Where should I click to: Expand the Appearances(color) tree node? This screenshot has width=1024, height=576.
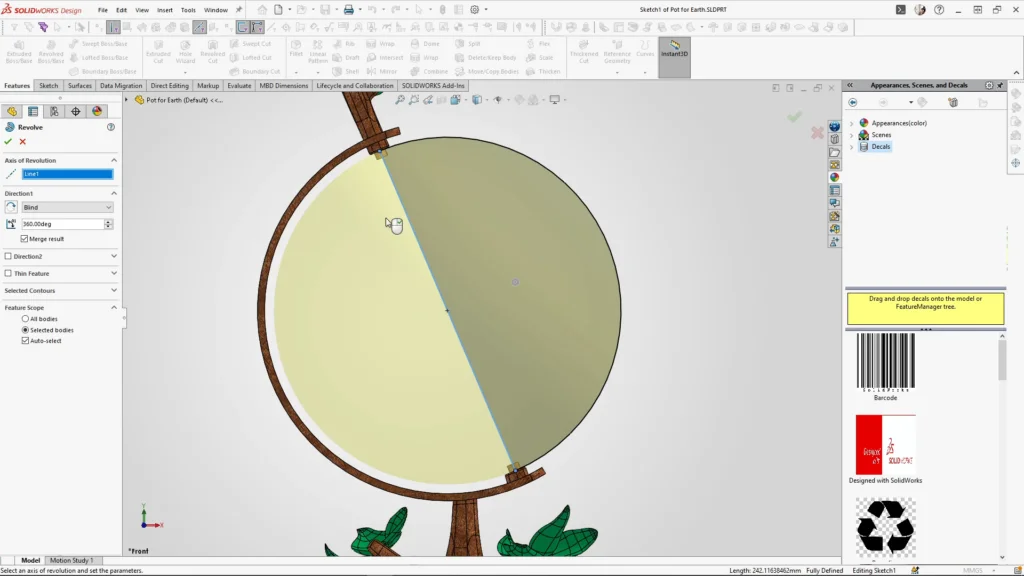[852, 123]
